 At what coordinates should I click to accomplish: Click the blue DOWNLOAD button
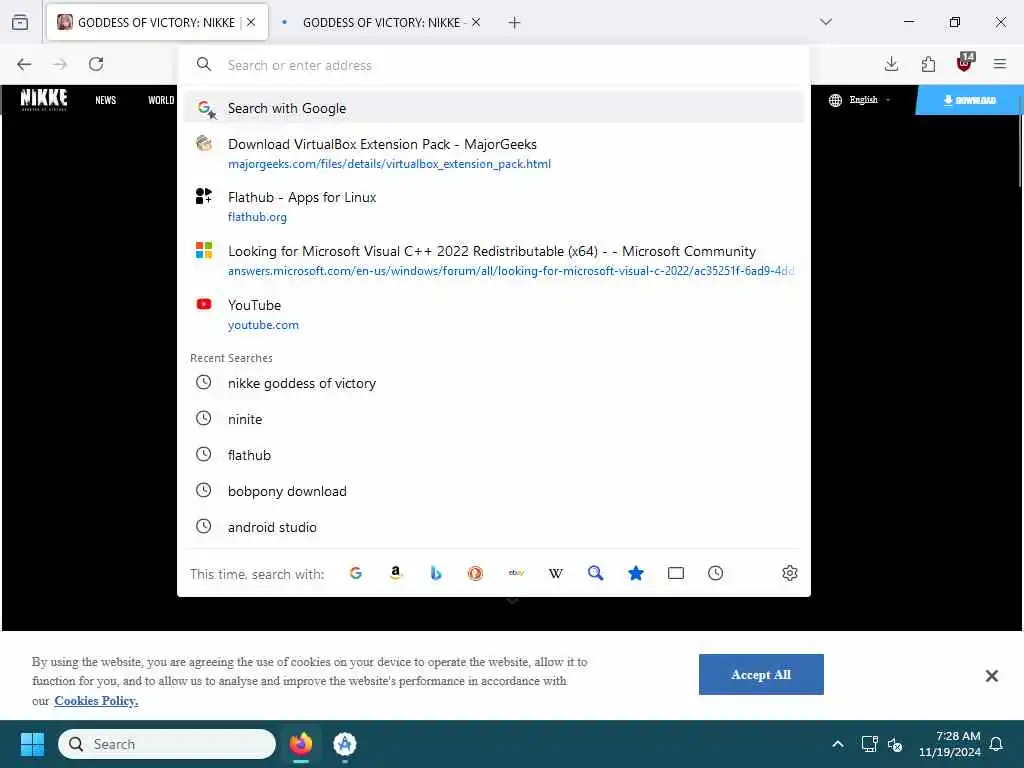[x=969, y=100]
